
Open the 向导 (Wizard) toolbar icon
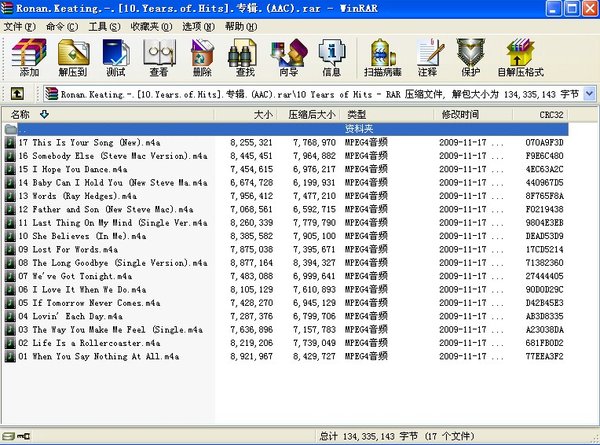click(x=289, y=57)
